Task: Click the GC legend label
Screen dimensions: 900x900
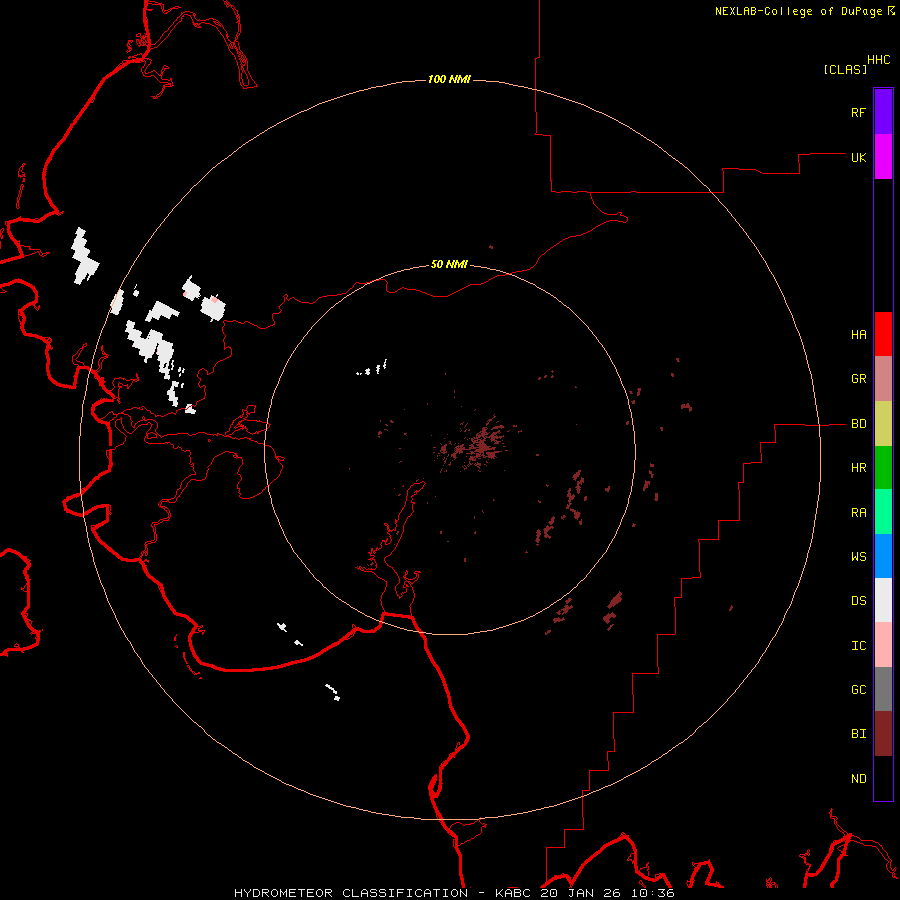Action: 858,690
